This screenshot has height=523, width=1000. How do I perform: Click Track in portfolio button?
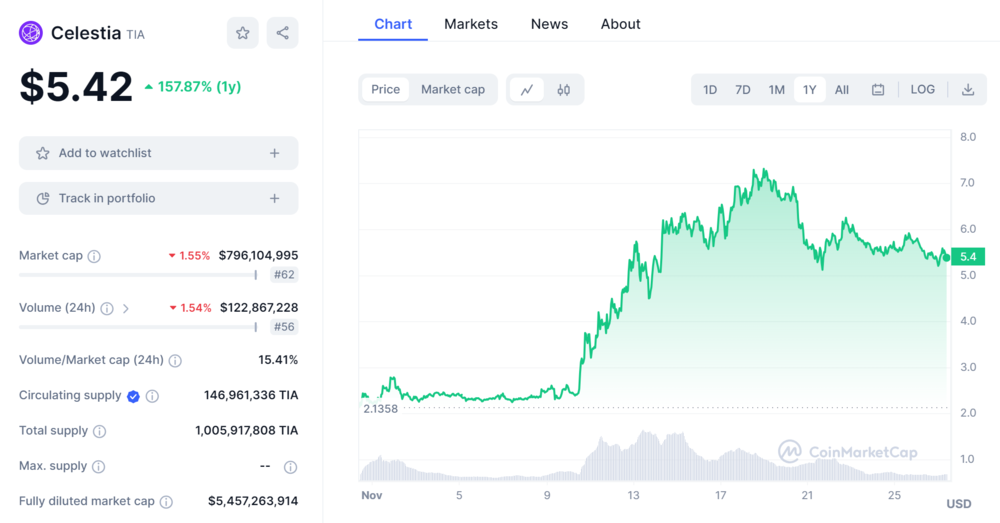[x=158, y=198]
